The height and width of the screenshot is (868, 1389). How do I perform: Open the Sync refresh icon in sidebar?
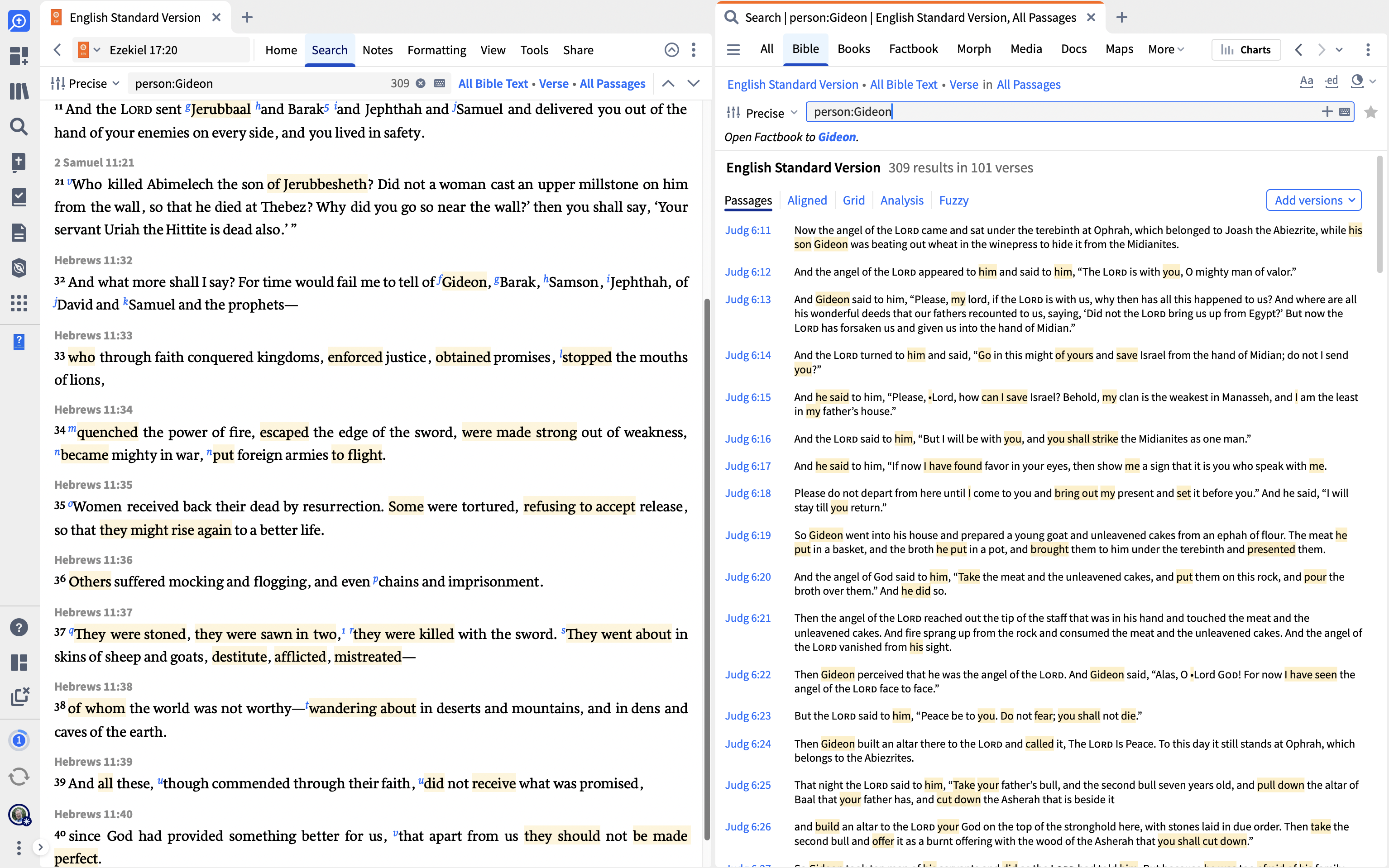[x=19, y=777]
